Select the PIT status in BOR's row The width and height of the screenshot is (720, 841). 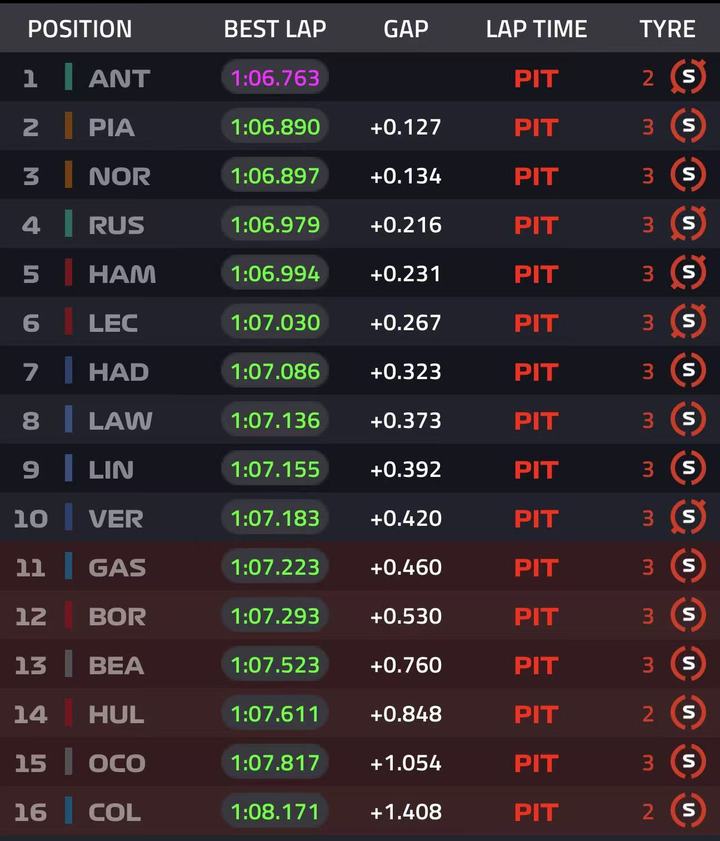pyautogui.click(x=536, y=617)
